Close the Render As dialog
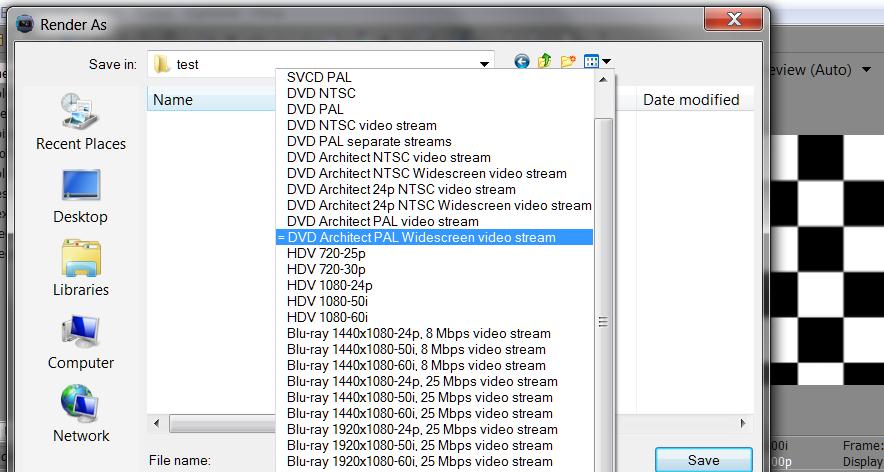 pyautogui.click(x=733, y=20)
